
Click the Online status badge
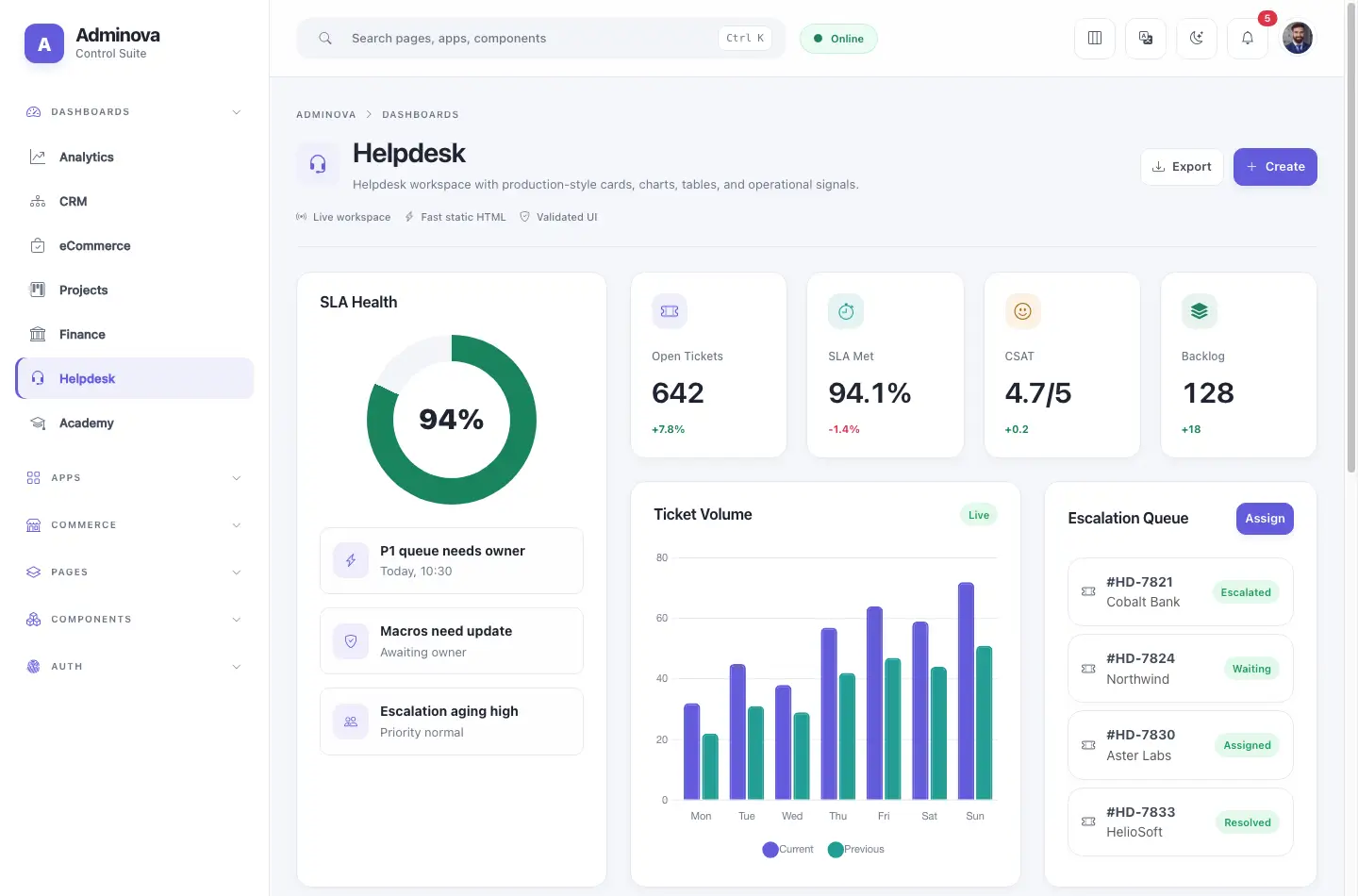838,39
